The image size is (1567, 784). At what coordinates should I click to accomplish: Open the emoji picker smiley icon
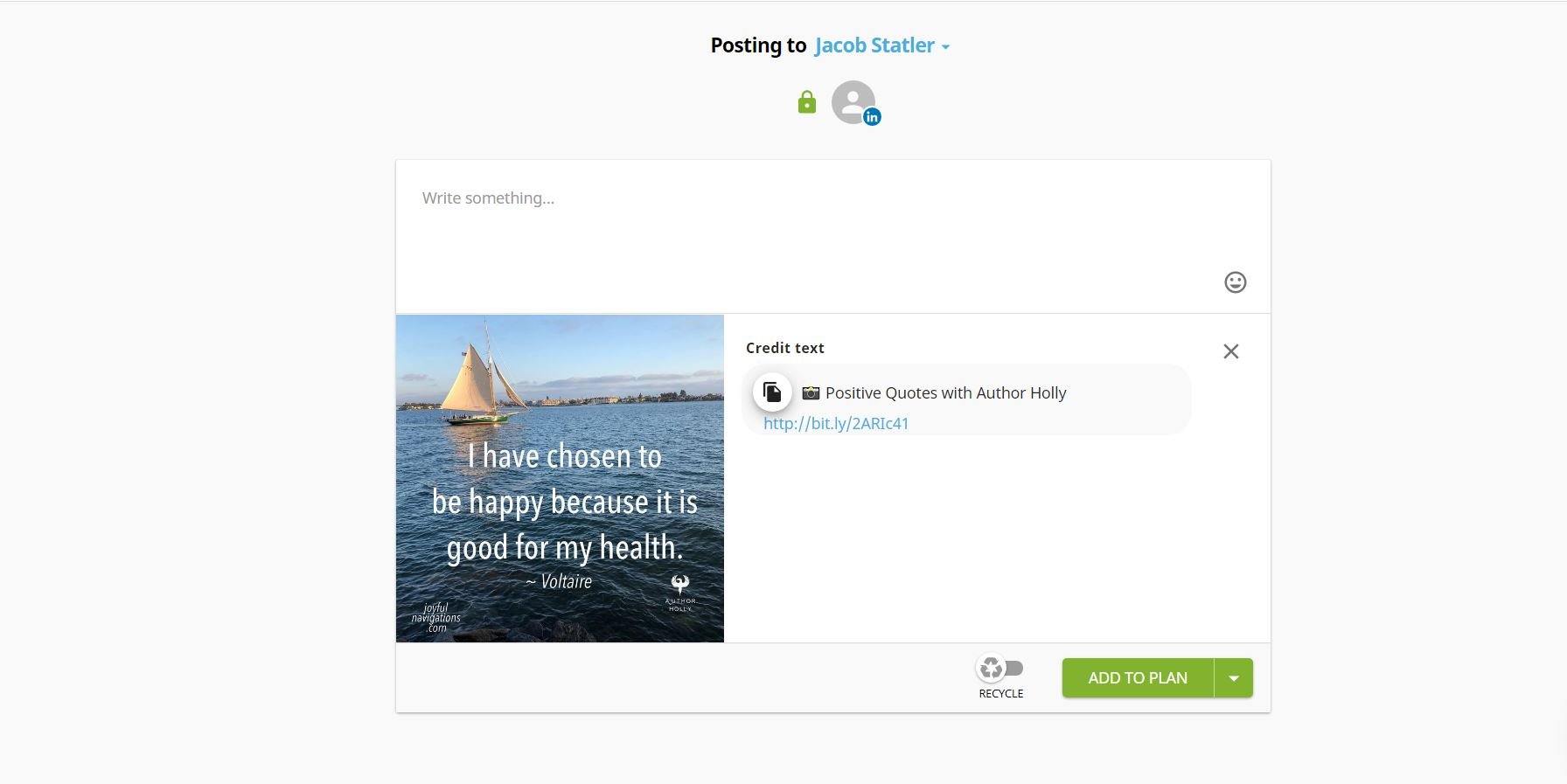tap(1235, 282)
